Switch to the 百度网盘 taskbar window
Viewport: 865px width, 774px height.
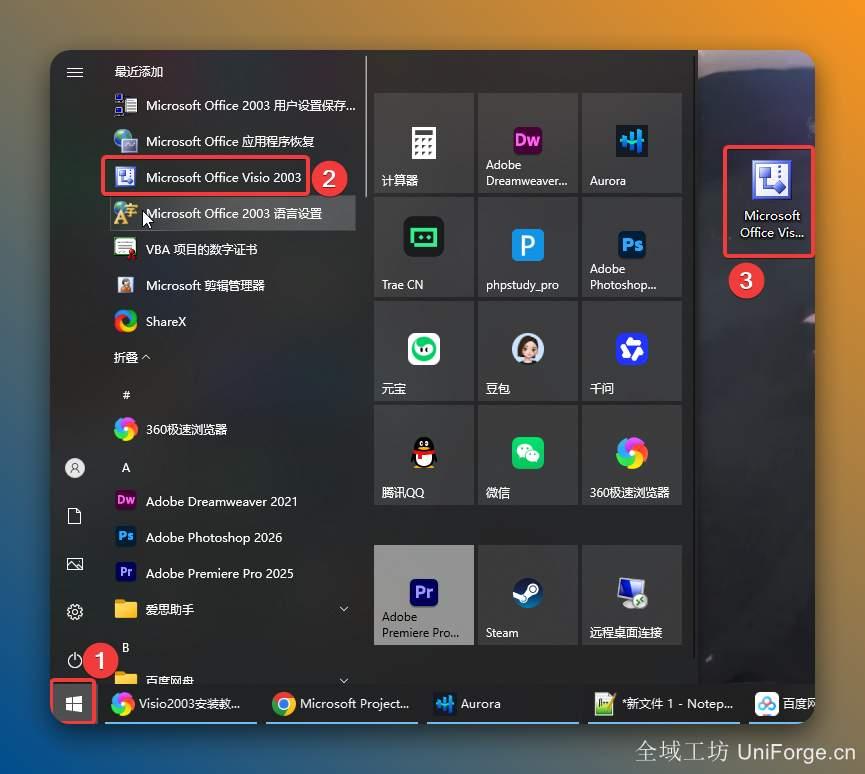[782, 704]
